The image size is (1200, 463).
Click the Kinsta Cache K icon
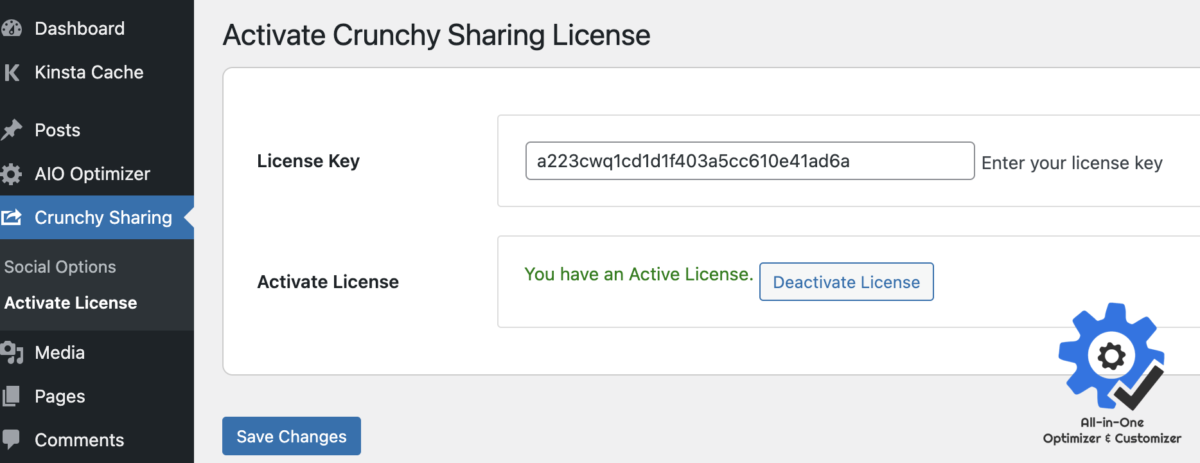(12, 73)
